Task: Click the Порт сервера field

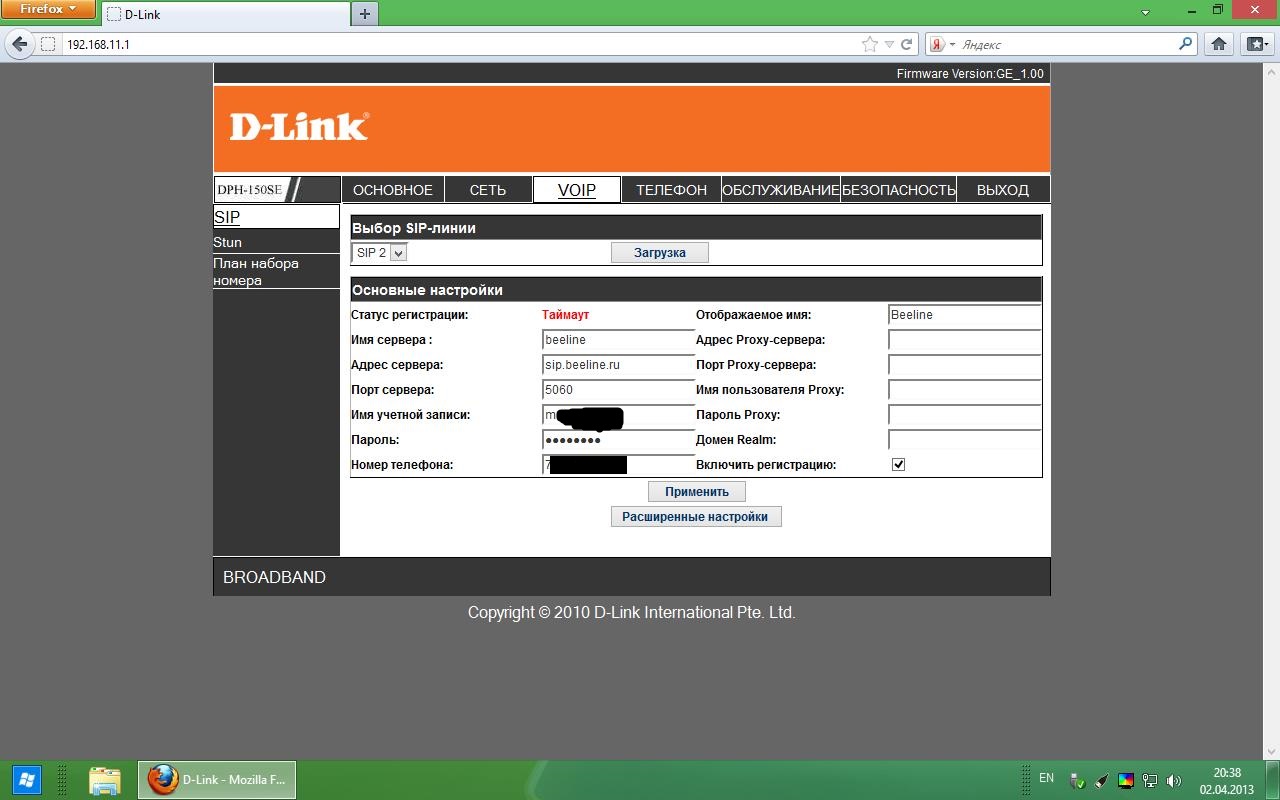Action: pos(618,390)
